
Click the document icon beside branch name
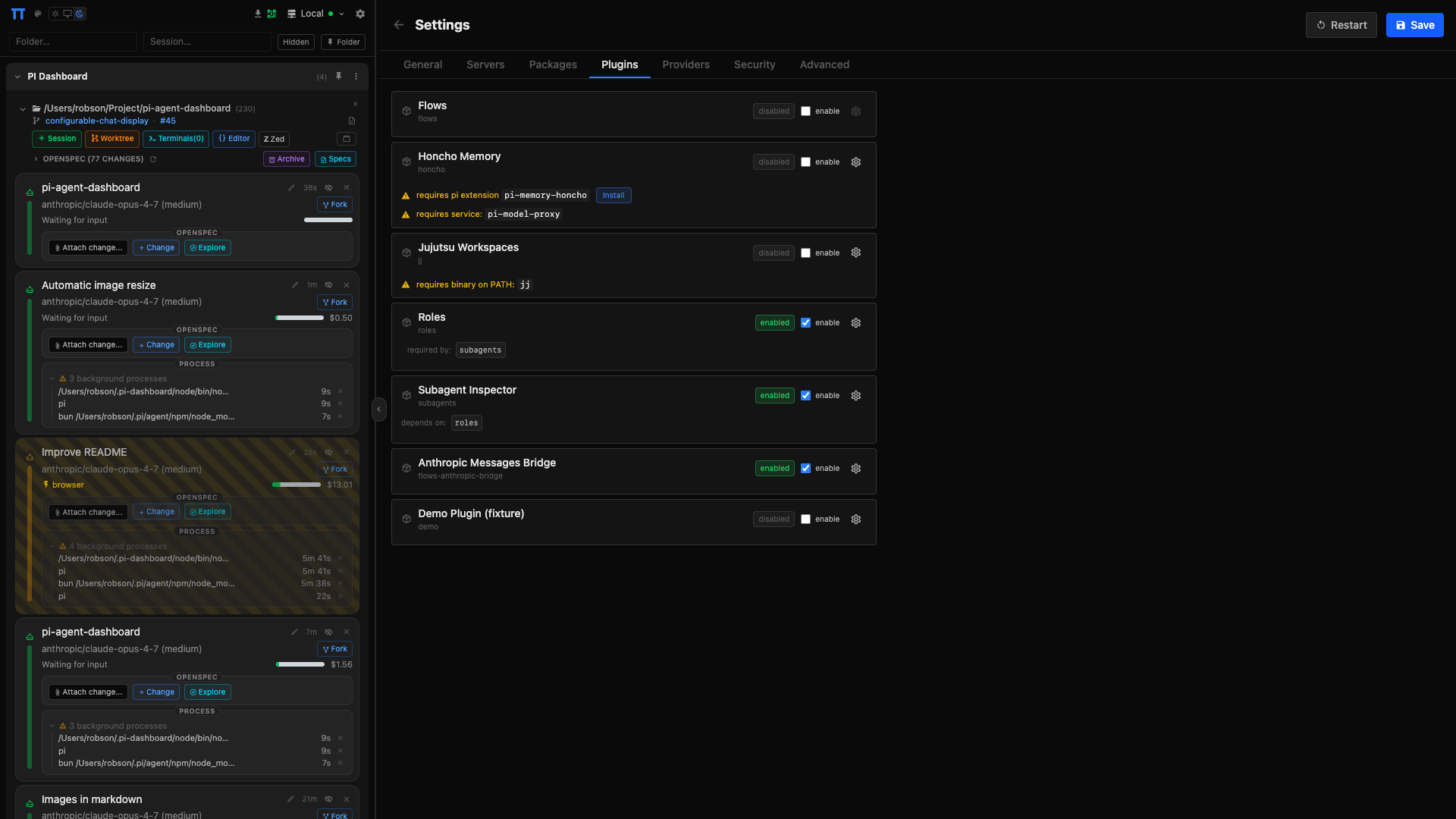point(352,121)
